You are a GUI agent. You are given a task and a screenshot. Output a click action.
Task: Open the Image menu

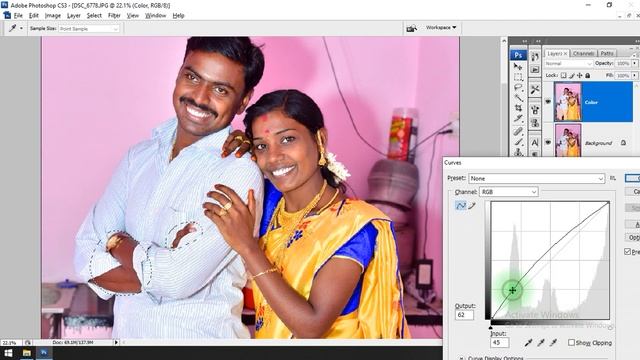(53, 16)
